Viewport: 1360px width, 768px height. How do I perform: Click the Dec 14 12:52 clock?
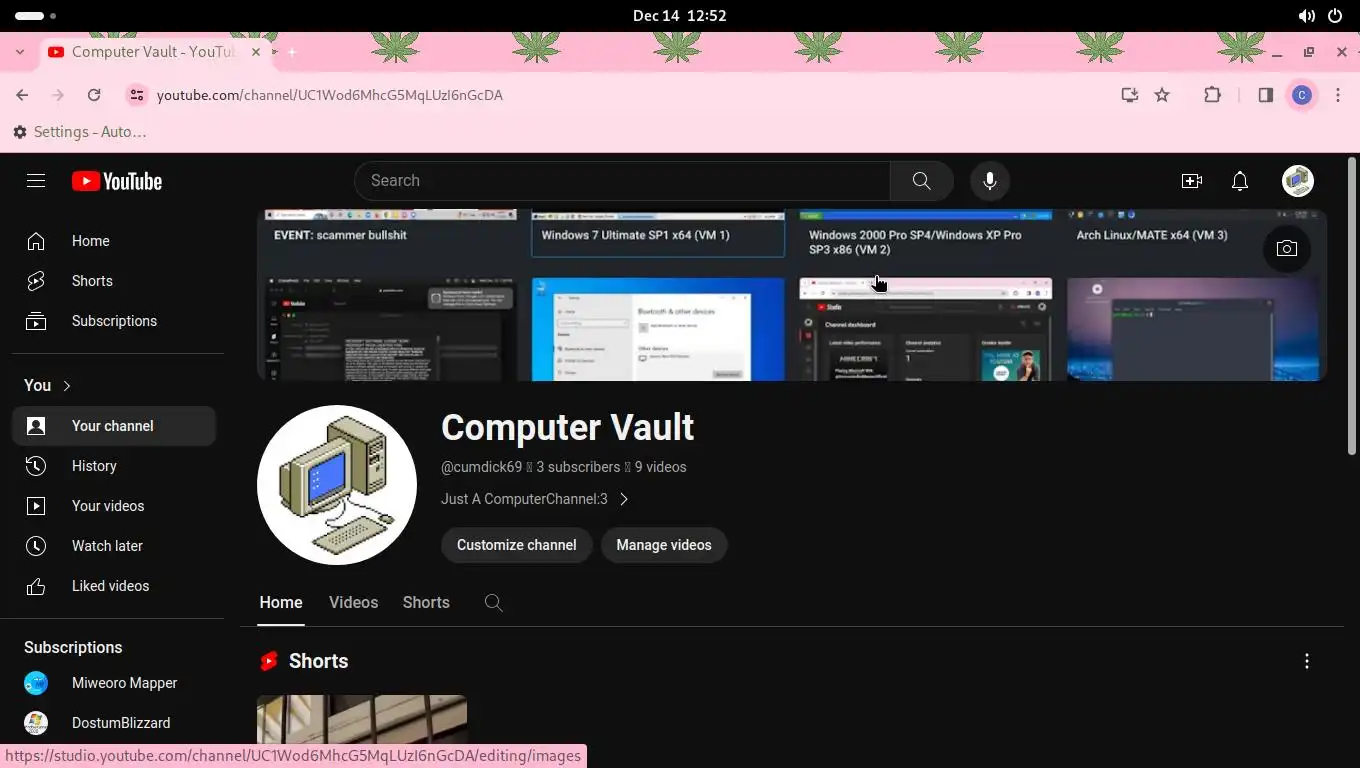click(680, 16)
